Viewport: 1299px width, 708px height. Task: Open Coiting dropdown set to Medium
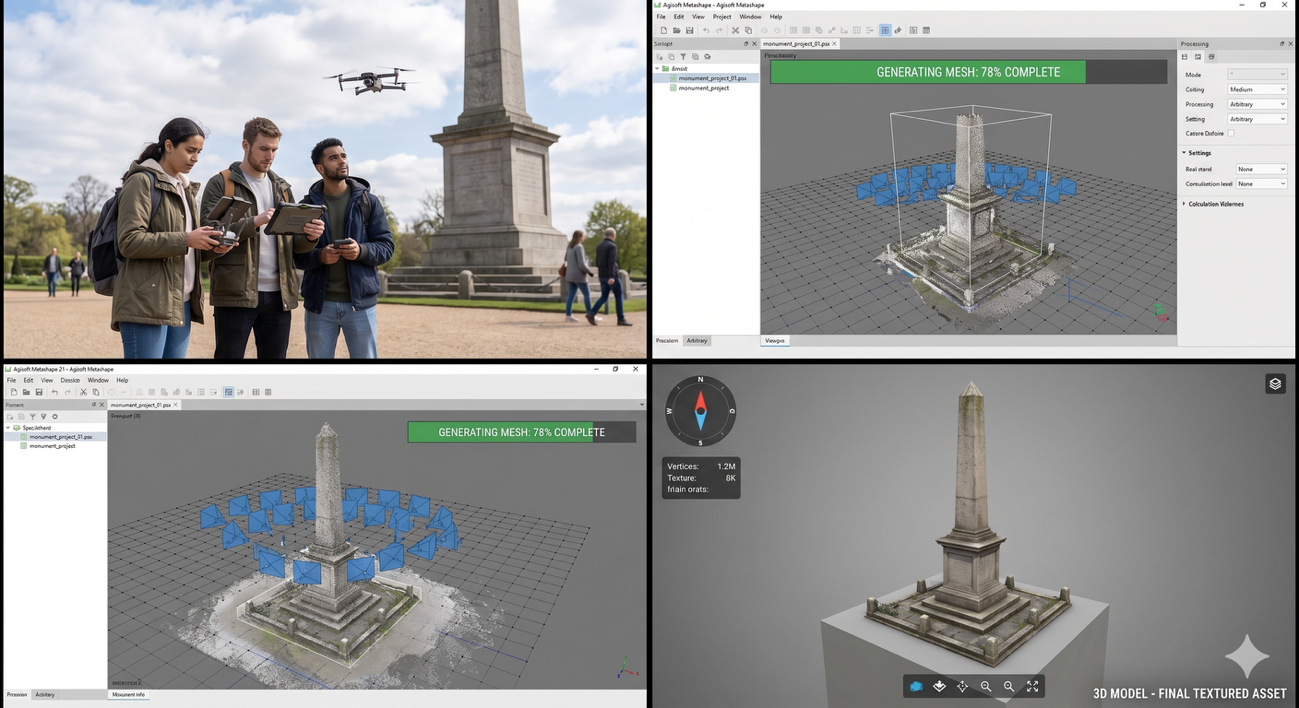1257,89
